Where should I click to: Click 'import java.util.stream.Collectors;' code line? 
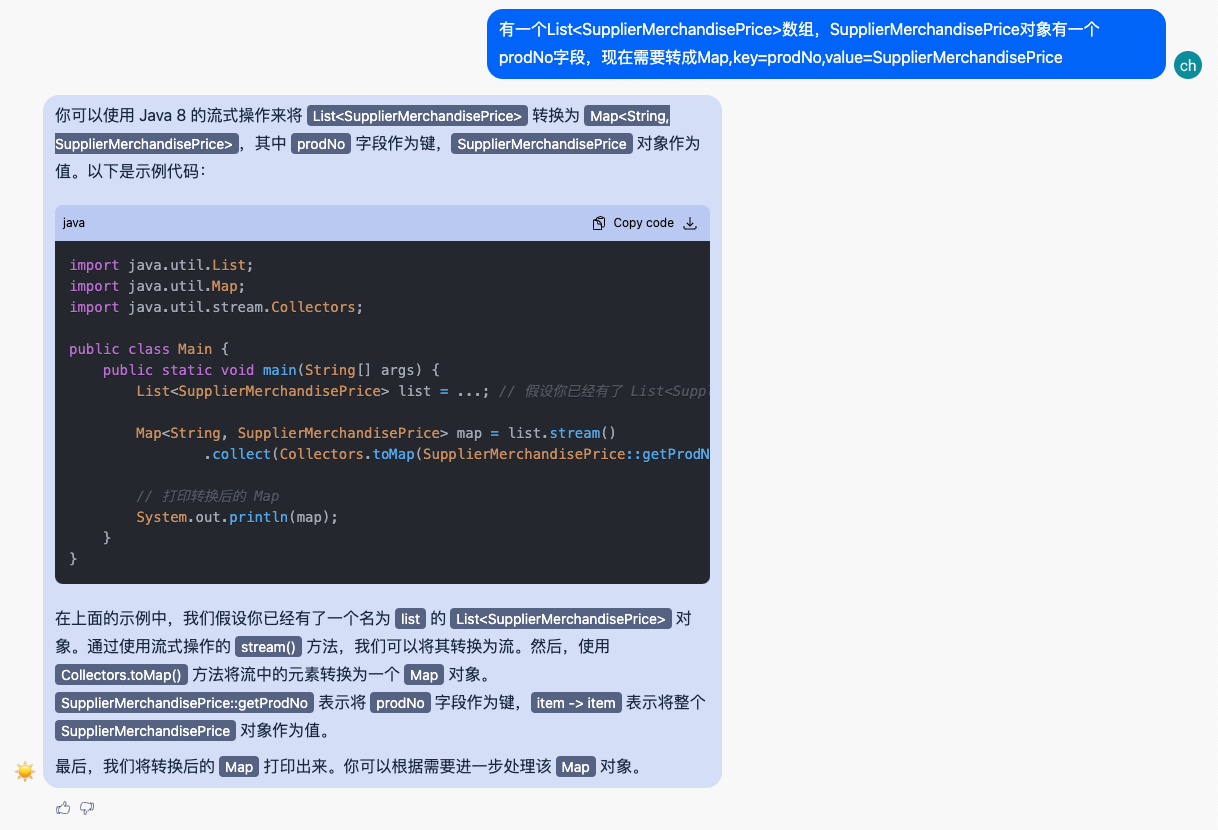pos(216,307)
